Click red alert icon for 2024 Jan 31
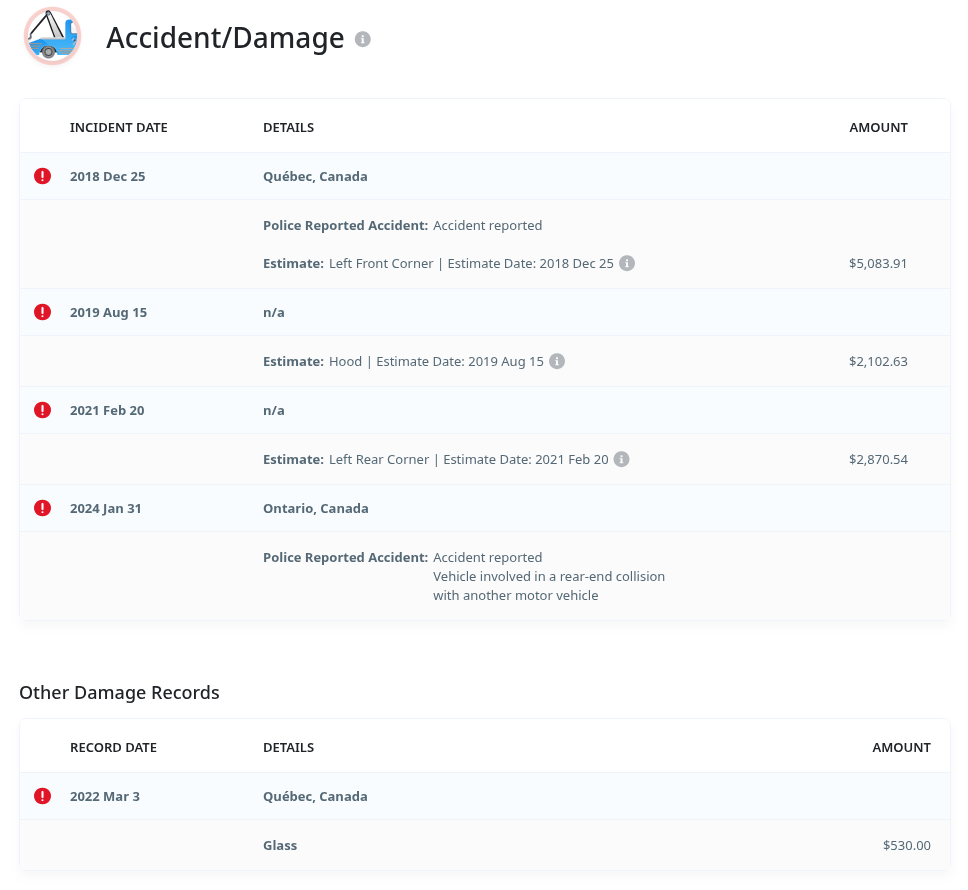 42,508
